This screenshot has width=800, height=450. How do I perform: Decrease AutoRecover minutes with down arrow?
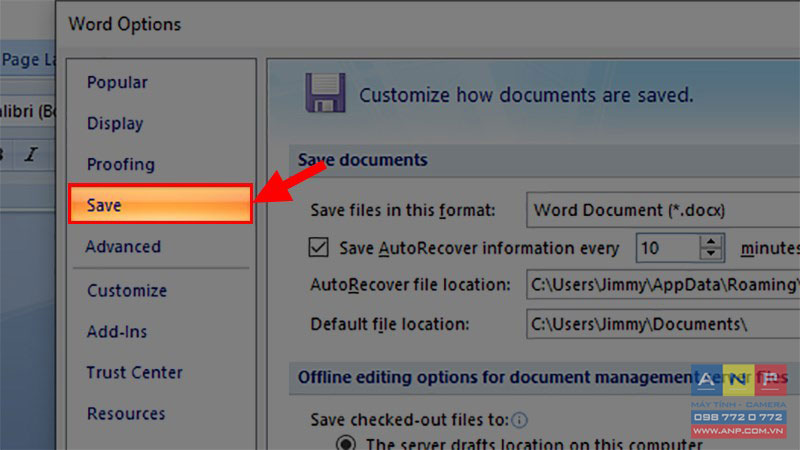(x=711, y=255)
